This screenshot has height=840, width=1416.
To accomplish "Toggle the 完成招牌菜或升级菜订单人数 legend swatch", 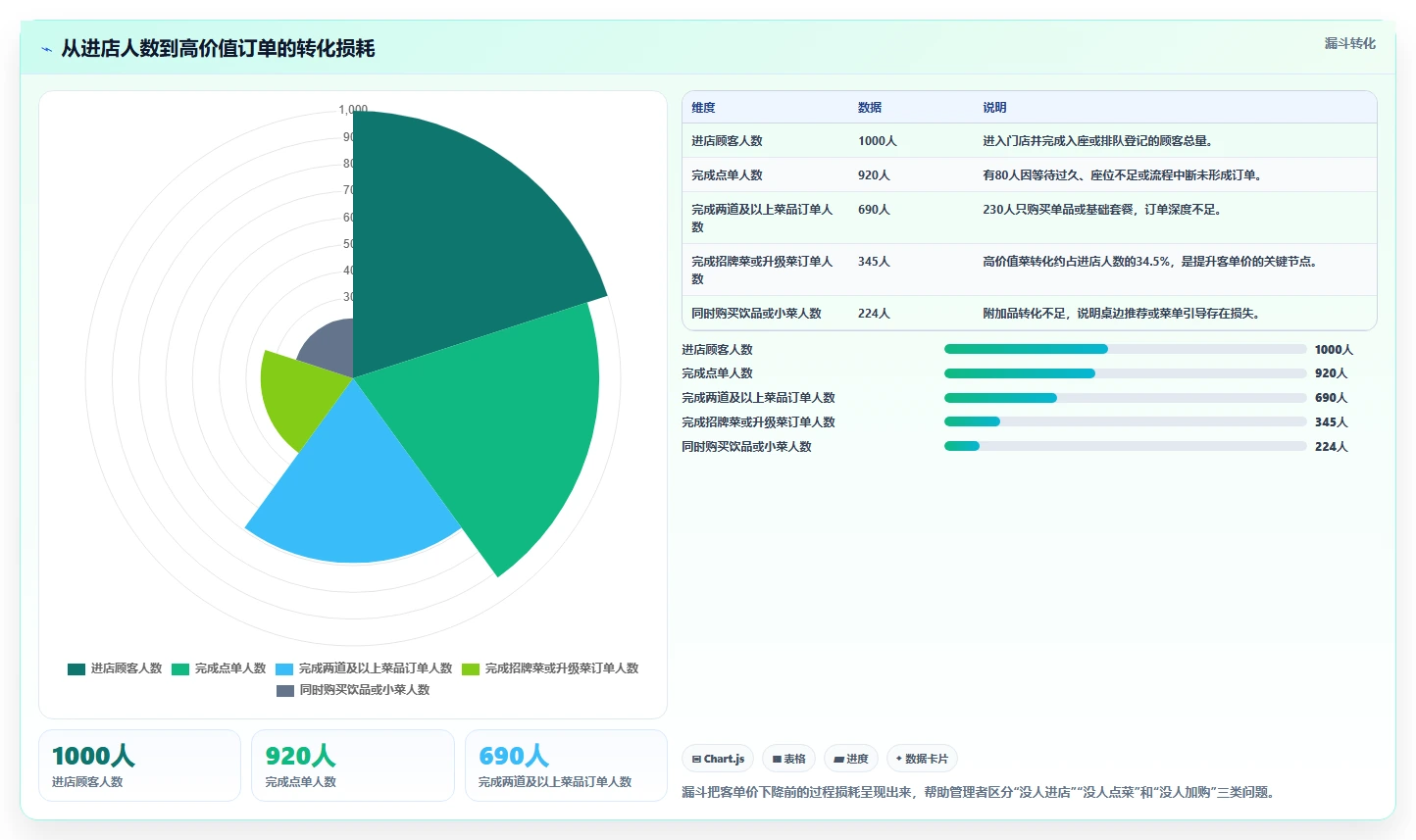I will pos(471,668).
